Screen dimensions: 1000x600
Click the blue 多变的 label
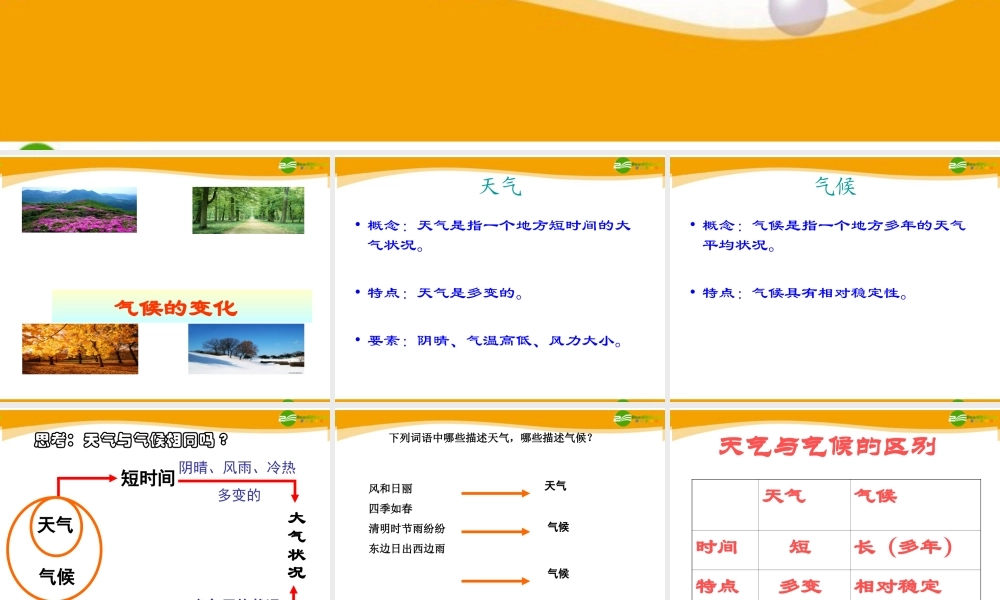point(239,495)
